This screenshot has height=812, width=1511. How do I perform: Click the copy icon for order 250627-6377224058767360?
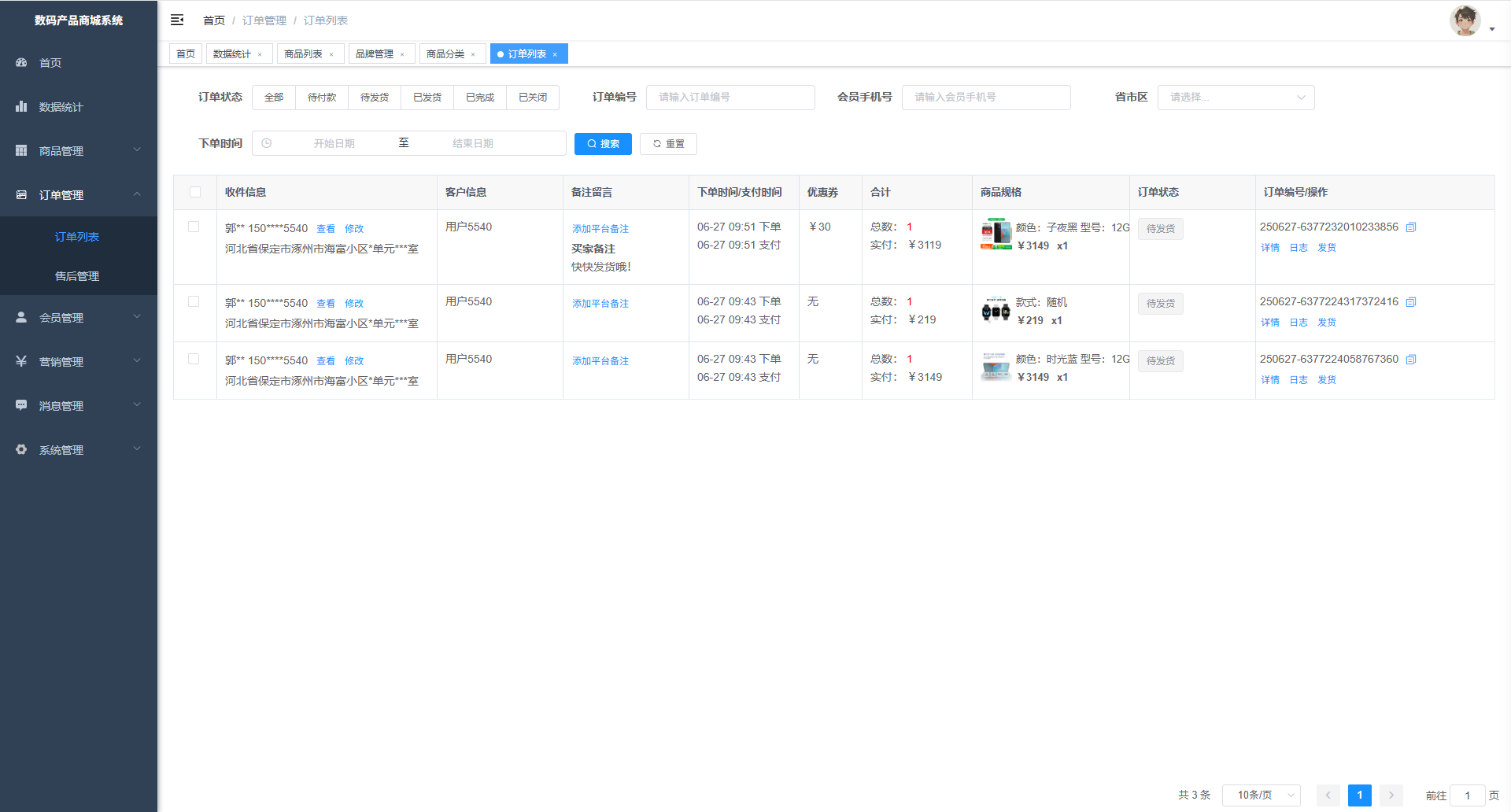tap(1411, 360)
